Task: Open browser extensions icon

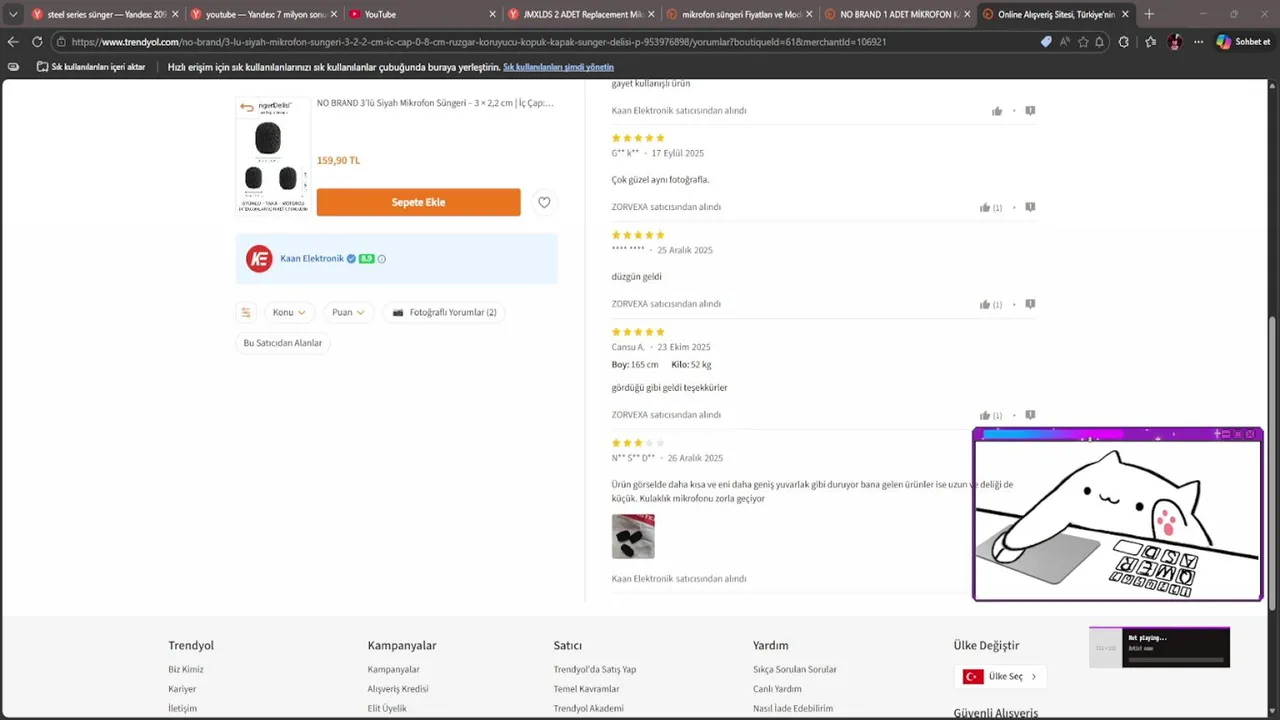Action: coord(1124,42)
